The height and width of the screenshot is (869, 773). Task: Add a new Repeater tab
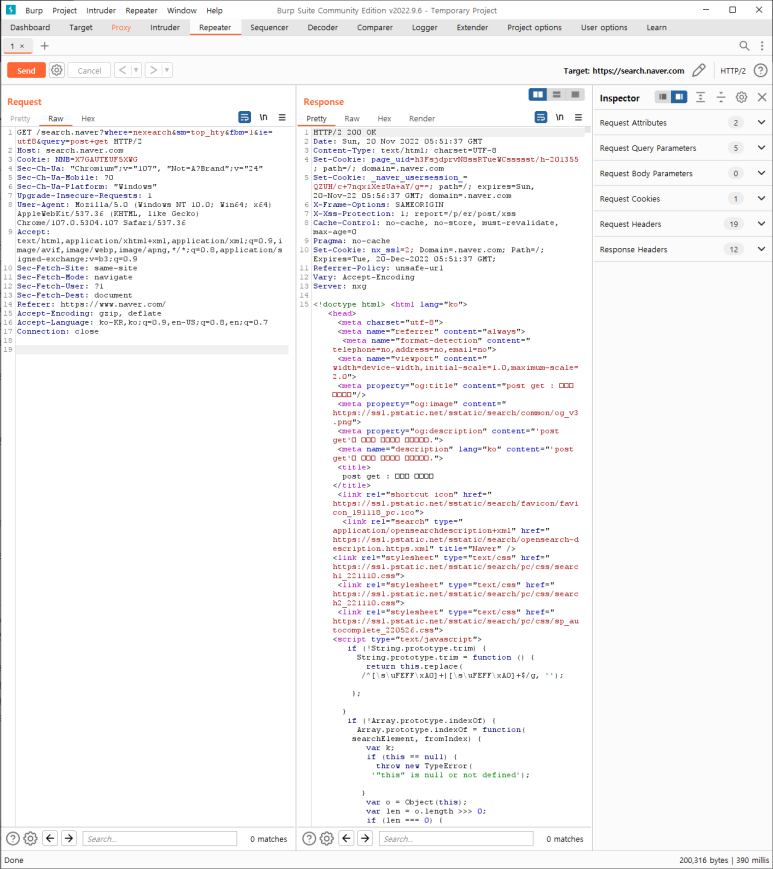pyautogui.click(x=45, y=46)
